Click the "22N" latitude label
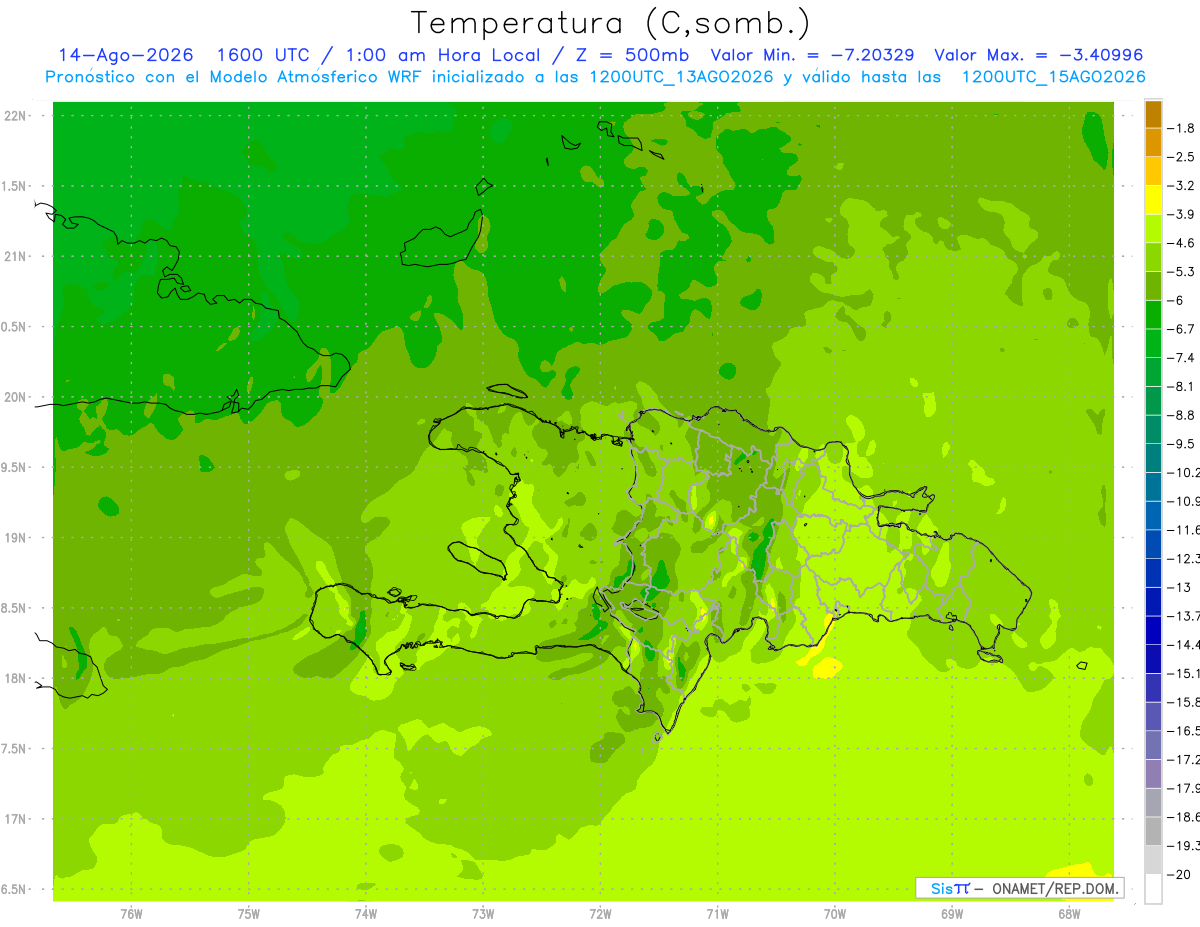Image resolution: width=1200 pixels, height=927 pixels. tap(16, 116)
